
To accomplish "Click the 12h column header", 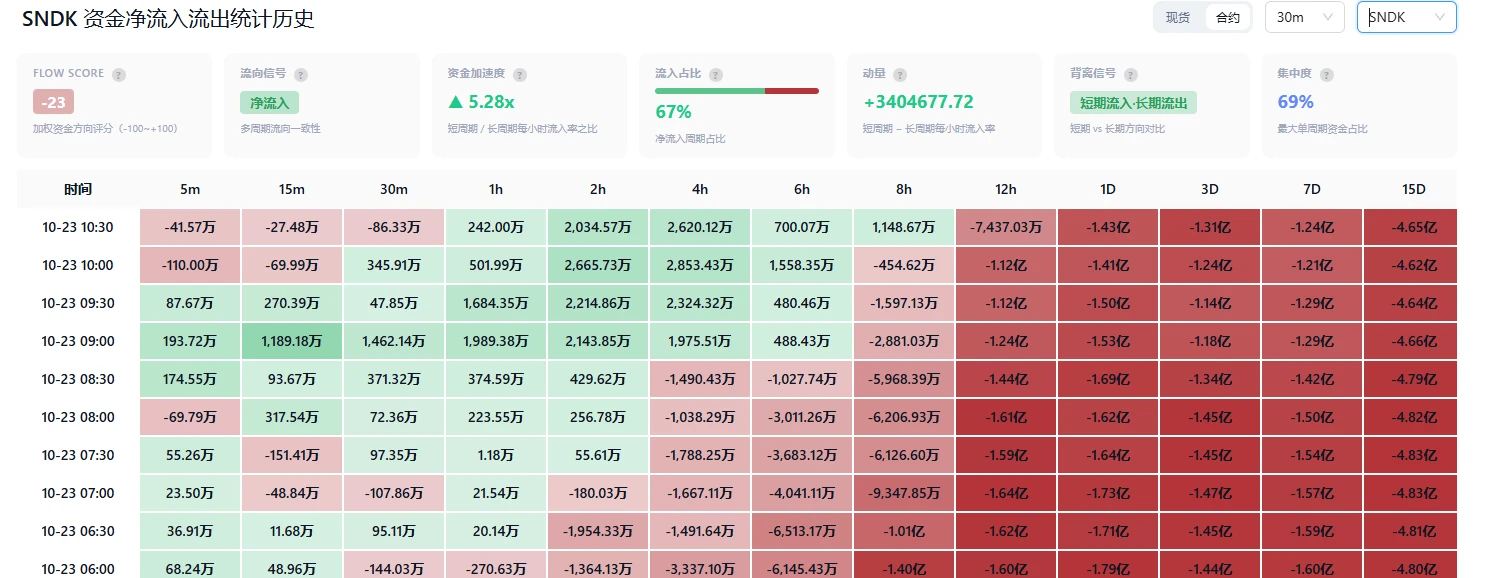I will tap(1006, 189).
